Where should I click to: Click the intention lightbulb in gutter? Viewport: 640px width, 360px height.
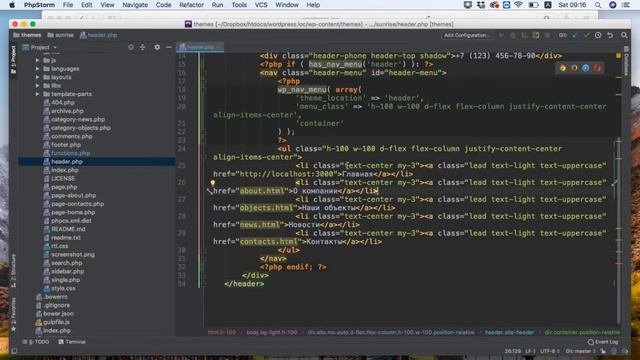click(x=212, y=183)
